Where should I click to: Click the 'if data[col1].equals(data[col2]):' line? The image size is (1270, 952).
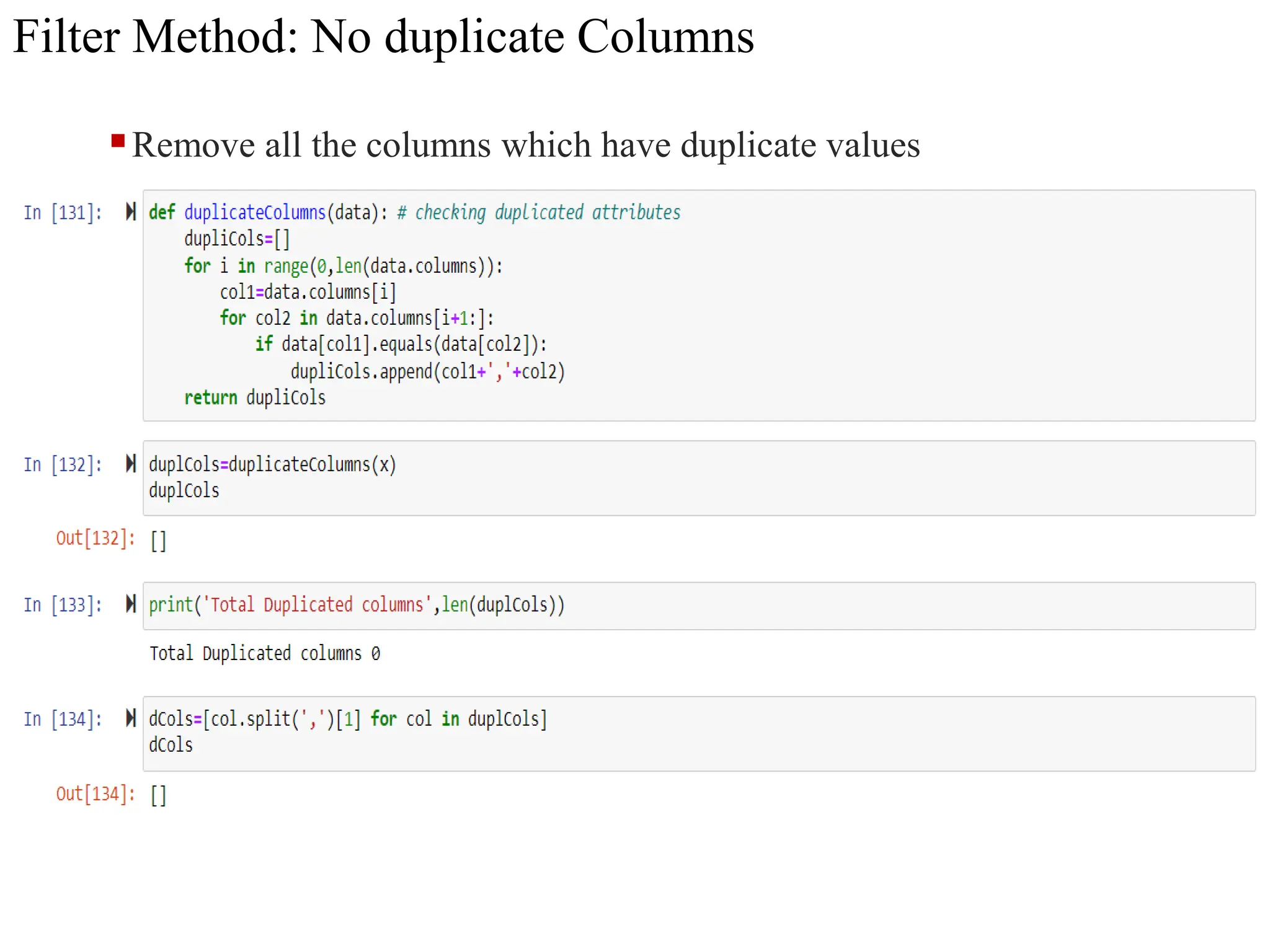tap(401, 344)
